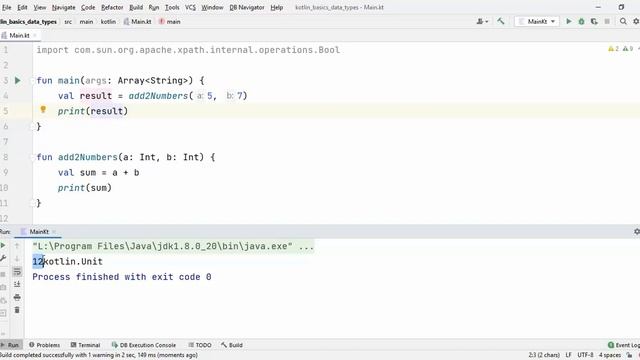The height and width of the screenshot is (360, 640).
Task: Open the Build tool window
Action: [232, 345]
